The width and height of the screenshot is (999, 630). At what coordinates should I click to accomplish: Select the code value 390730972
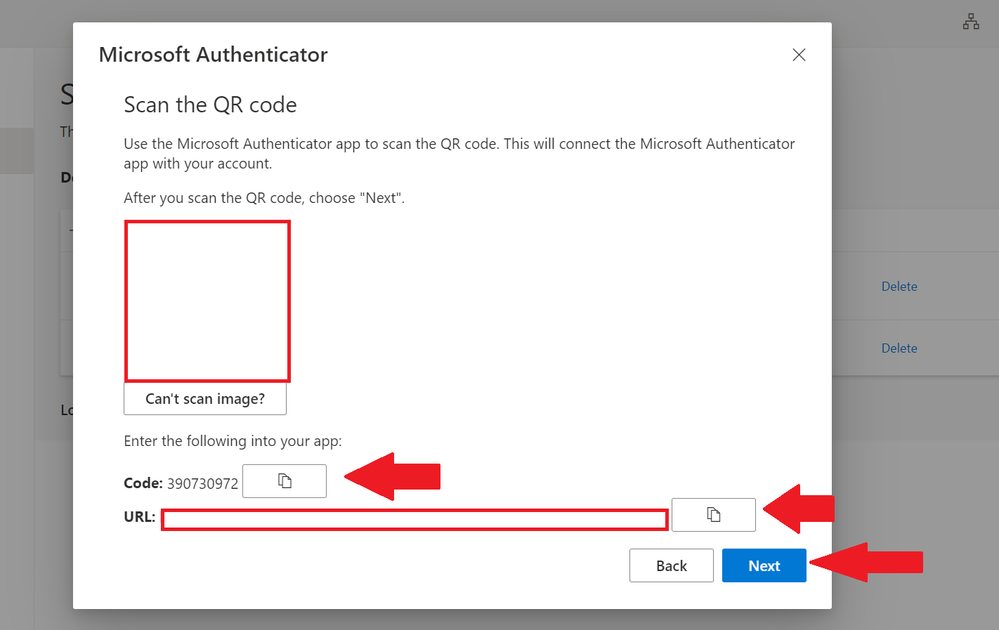[x=203, y=483]
